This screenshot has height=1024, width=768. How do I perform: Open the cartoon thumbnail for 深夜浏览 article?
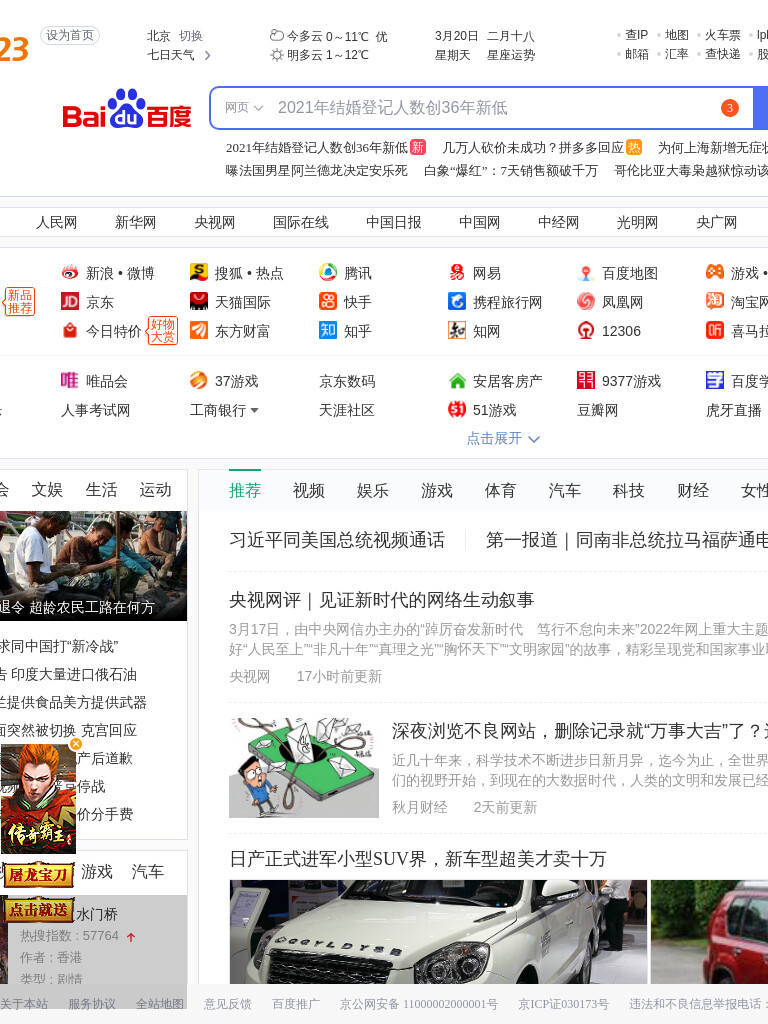coord(304,768)
